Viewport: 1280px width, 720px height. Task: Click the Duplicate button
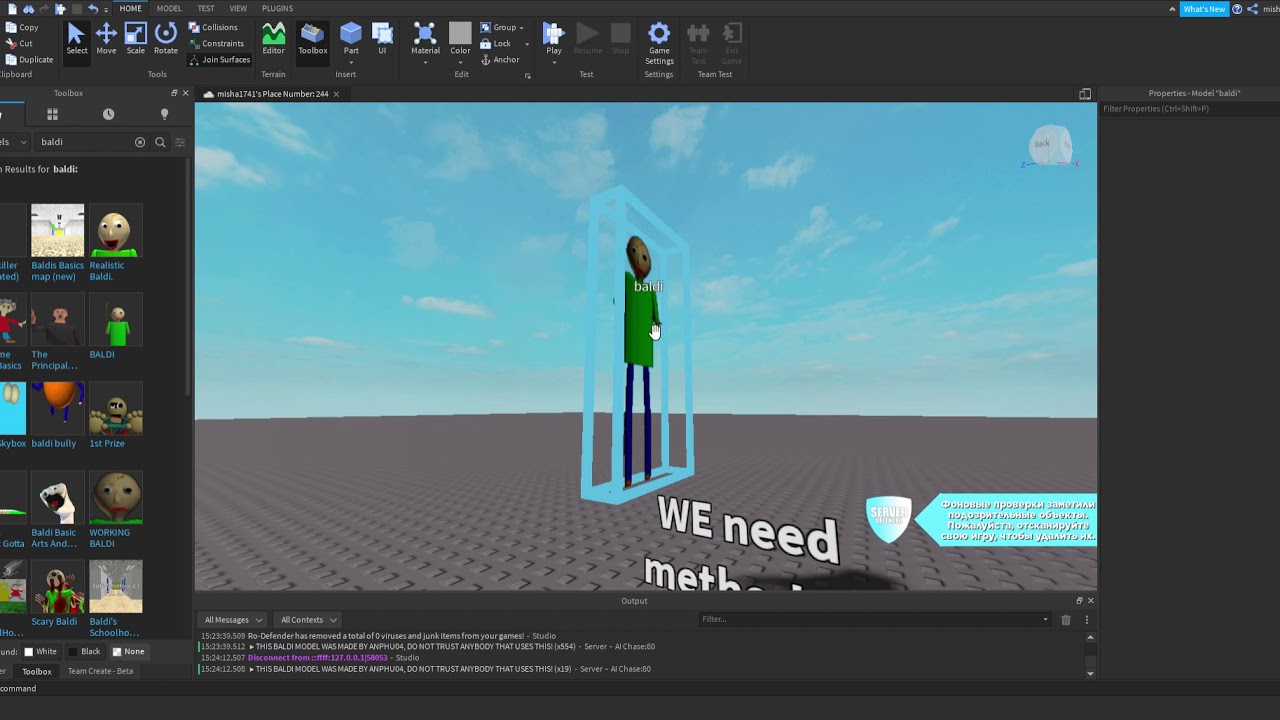click(x=29, y=59)
